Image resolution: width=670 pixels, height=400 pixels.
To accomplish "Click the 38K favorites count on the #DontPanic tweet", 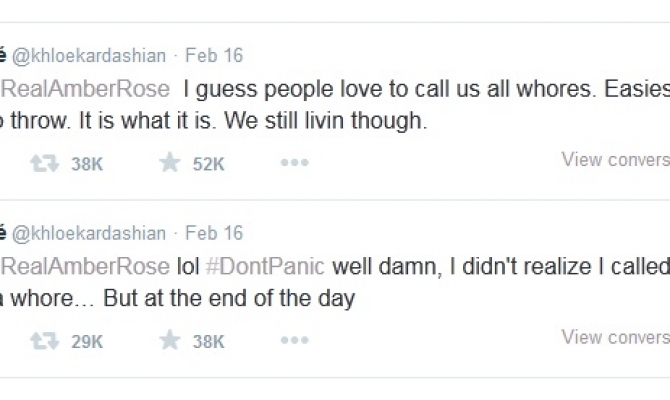I will (208, 342).
